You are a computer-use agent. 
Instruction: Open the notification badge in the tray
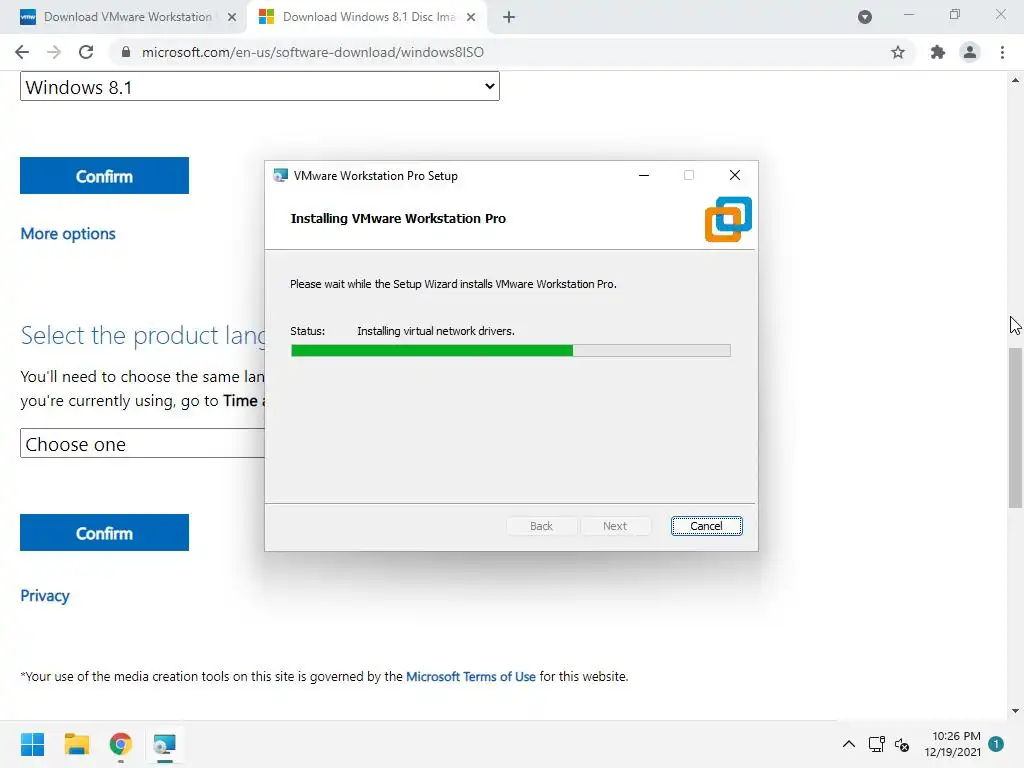(996, 743)
